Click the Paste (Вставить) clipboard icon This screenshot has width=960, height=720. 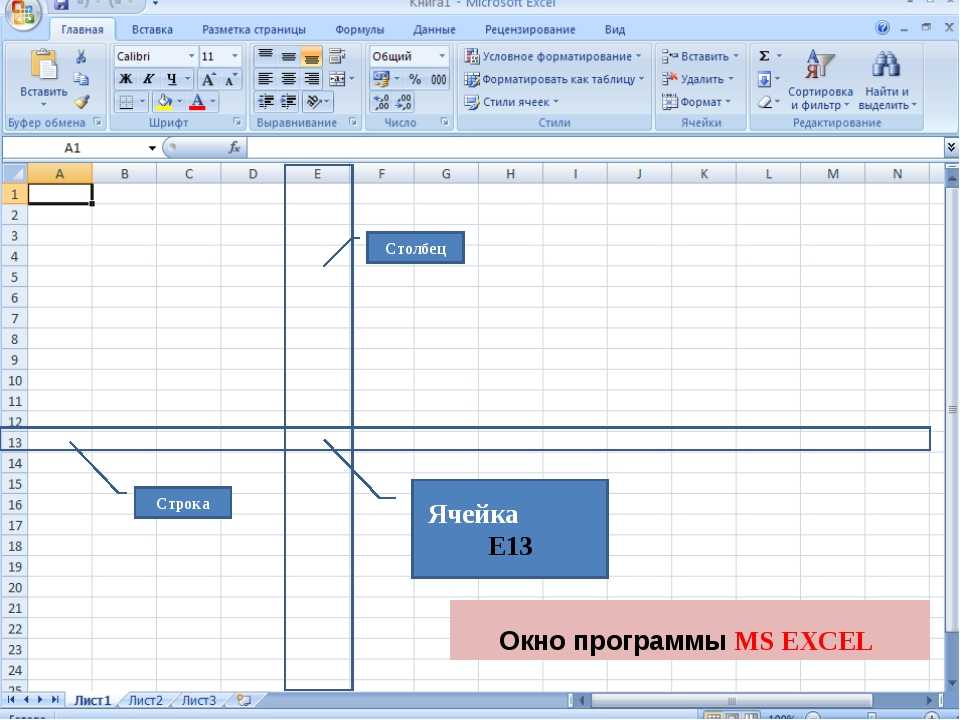point(43,64)
